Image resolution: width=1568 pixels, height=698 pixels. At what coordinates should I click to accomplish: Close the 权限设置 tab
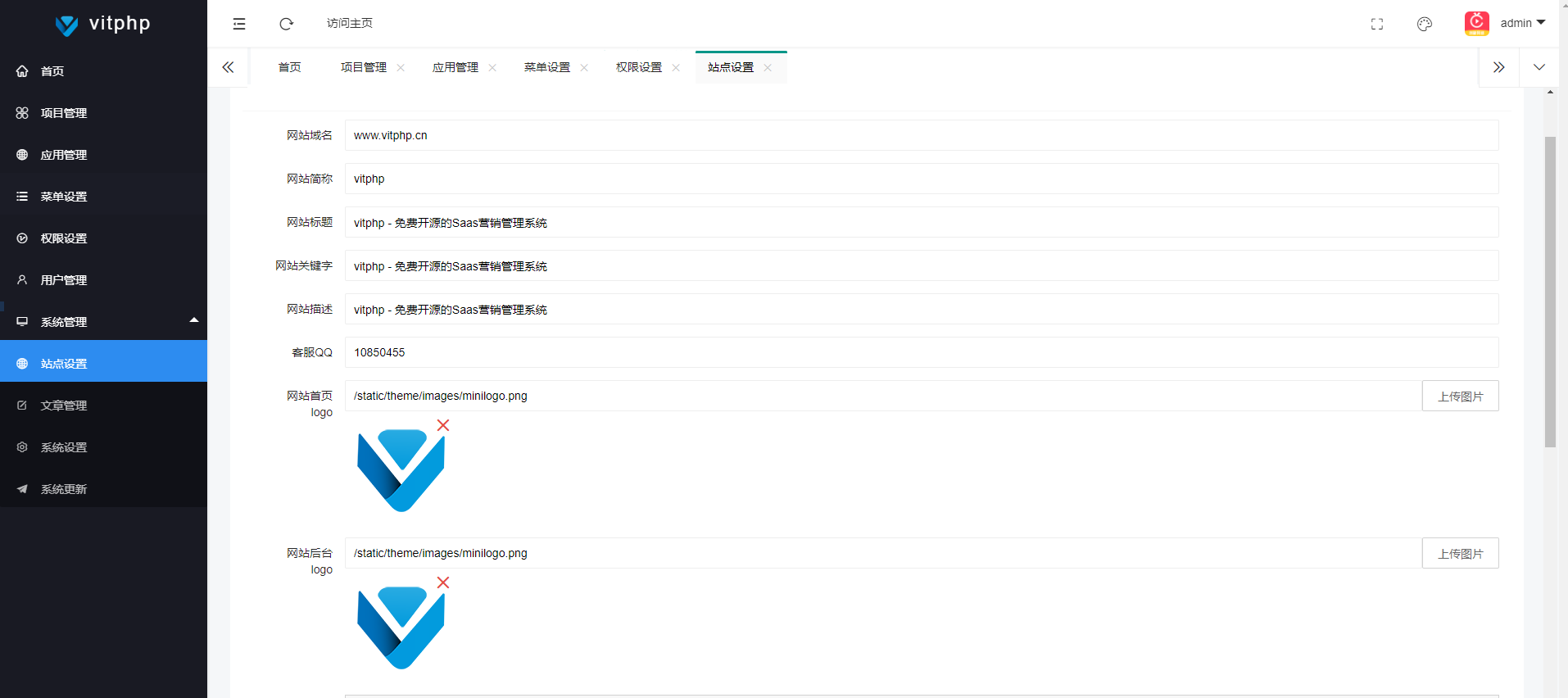676,68
